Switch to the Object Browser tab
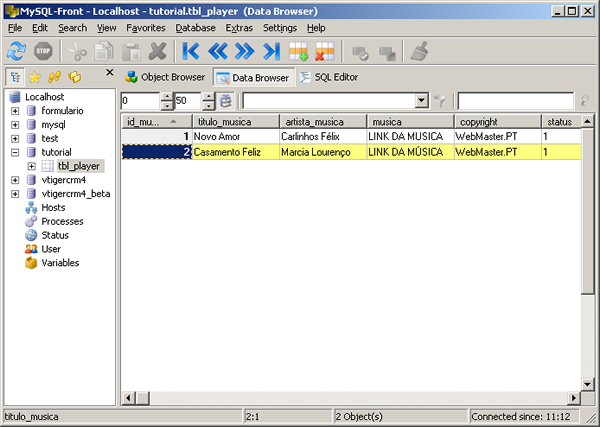The width and height of the screenshot is (600, 427). coord(166,77)
